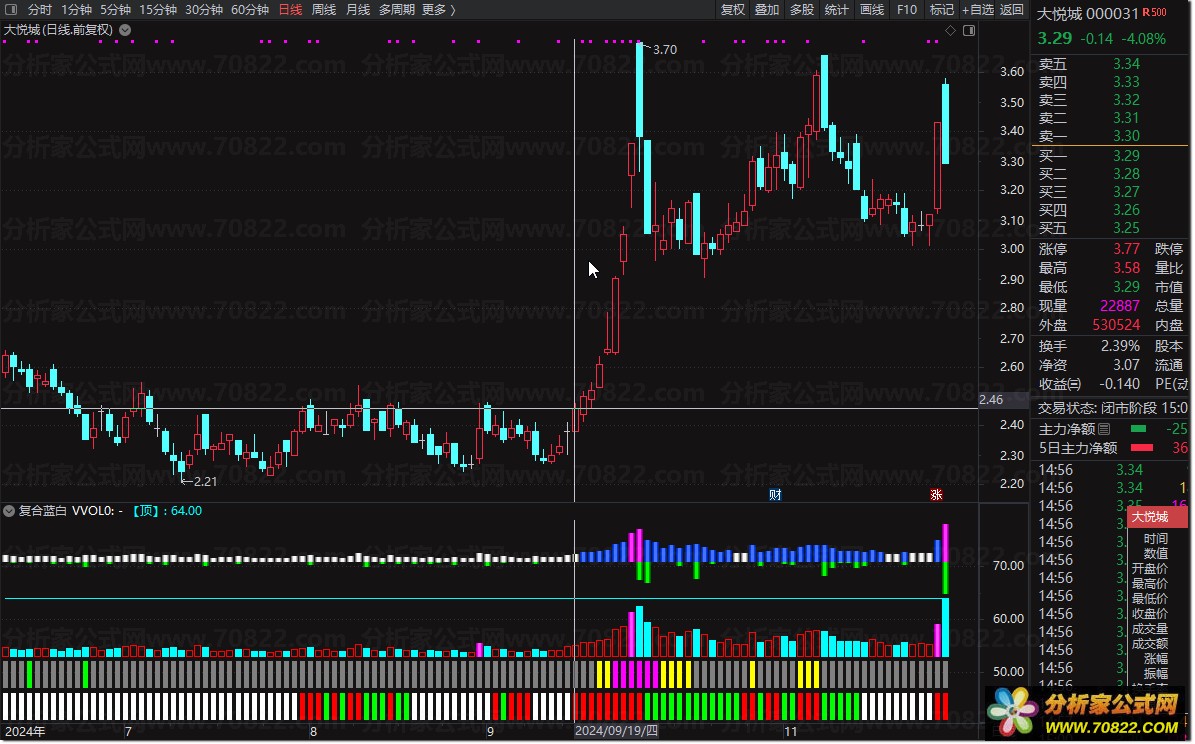This screenshot has height=744, width=1195.
Task: Click the 5日主力净额 row
Action: [x=1113, y=448]
